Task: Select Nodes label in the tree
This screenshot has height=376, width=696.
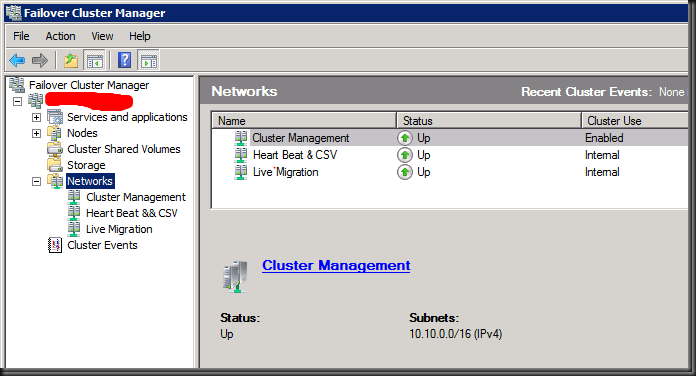Action: [x=82, y=133]
